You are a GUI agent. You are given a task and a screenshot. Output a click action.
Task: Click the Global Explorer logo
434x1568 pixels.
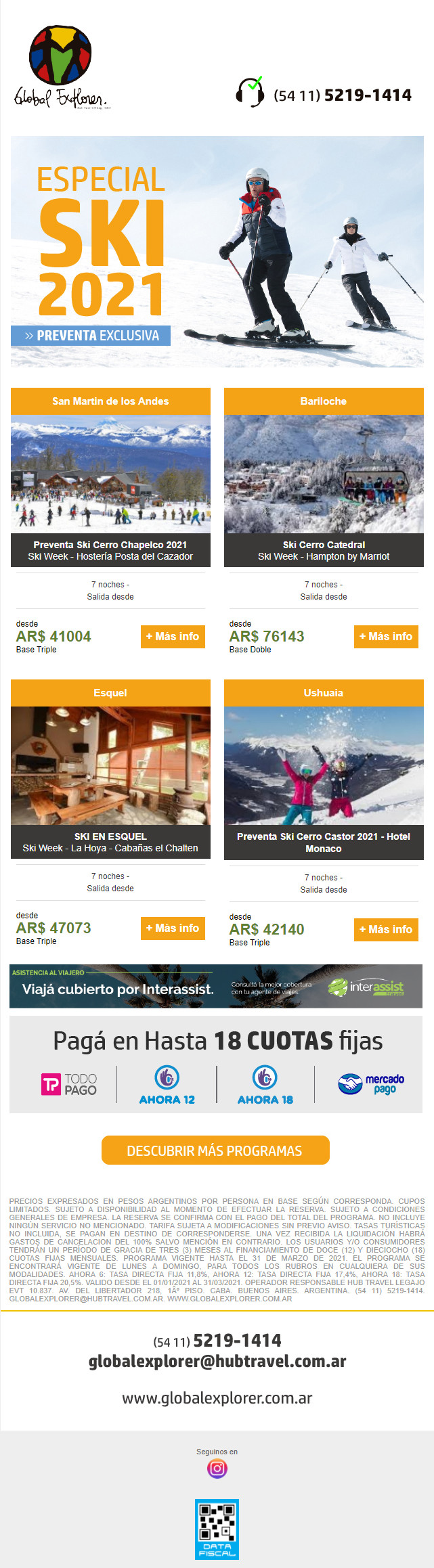pos(60,67)
